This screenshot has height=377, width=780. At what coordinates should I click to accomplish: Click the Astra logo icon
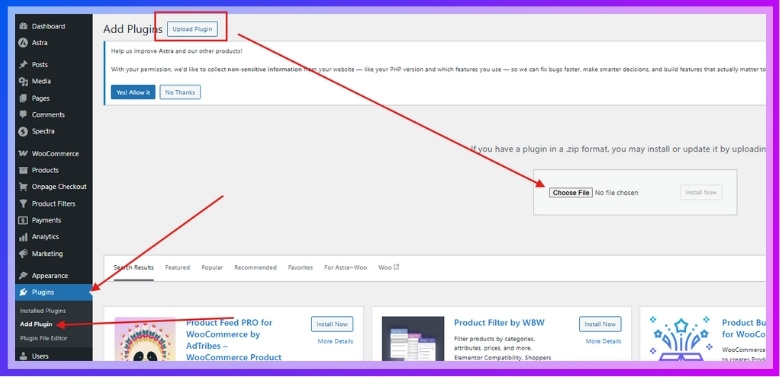click(x=23, y=43)
